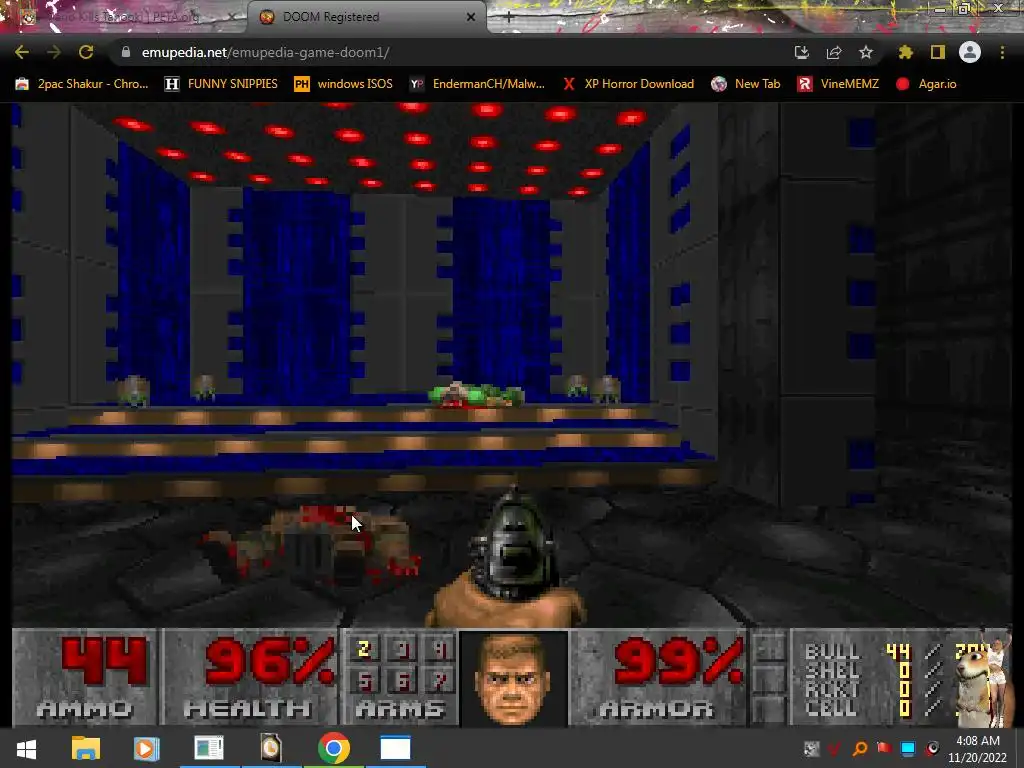Image resolution: width=1024 pixels, height=768 pixels.
Task: Open the XP Horror Download bookmark
Action: point(628,84)
